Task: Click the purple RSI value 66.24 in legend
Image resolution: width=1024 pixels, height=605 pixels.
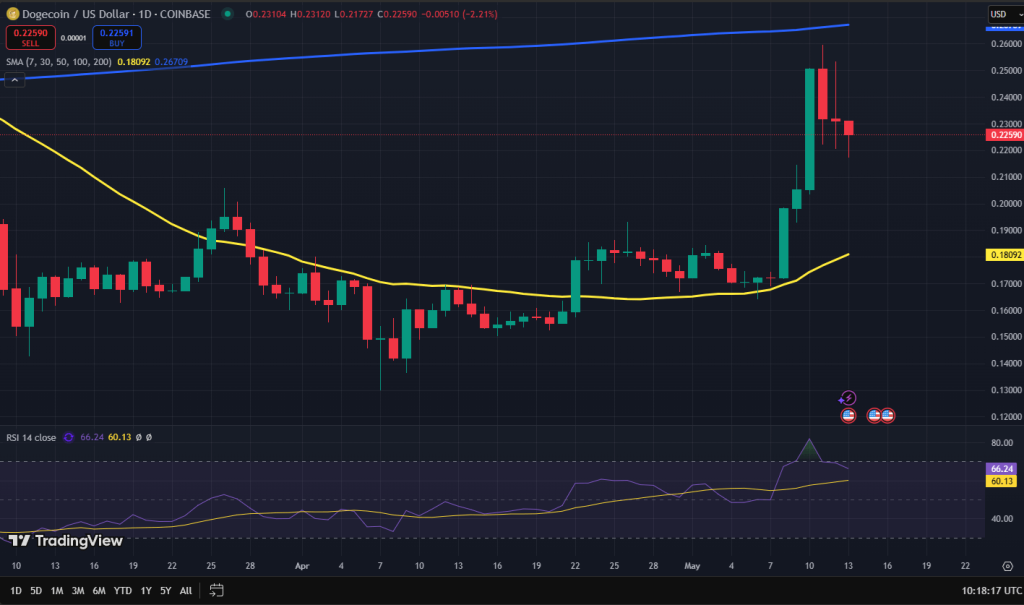Action: (x=92, y=437)
